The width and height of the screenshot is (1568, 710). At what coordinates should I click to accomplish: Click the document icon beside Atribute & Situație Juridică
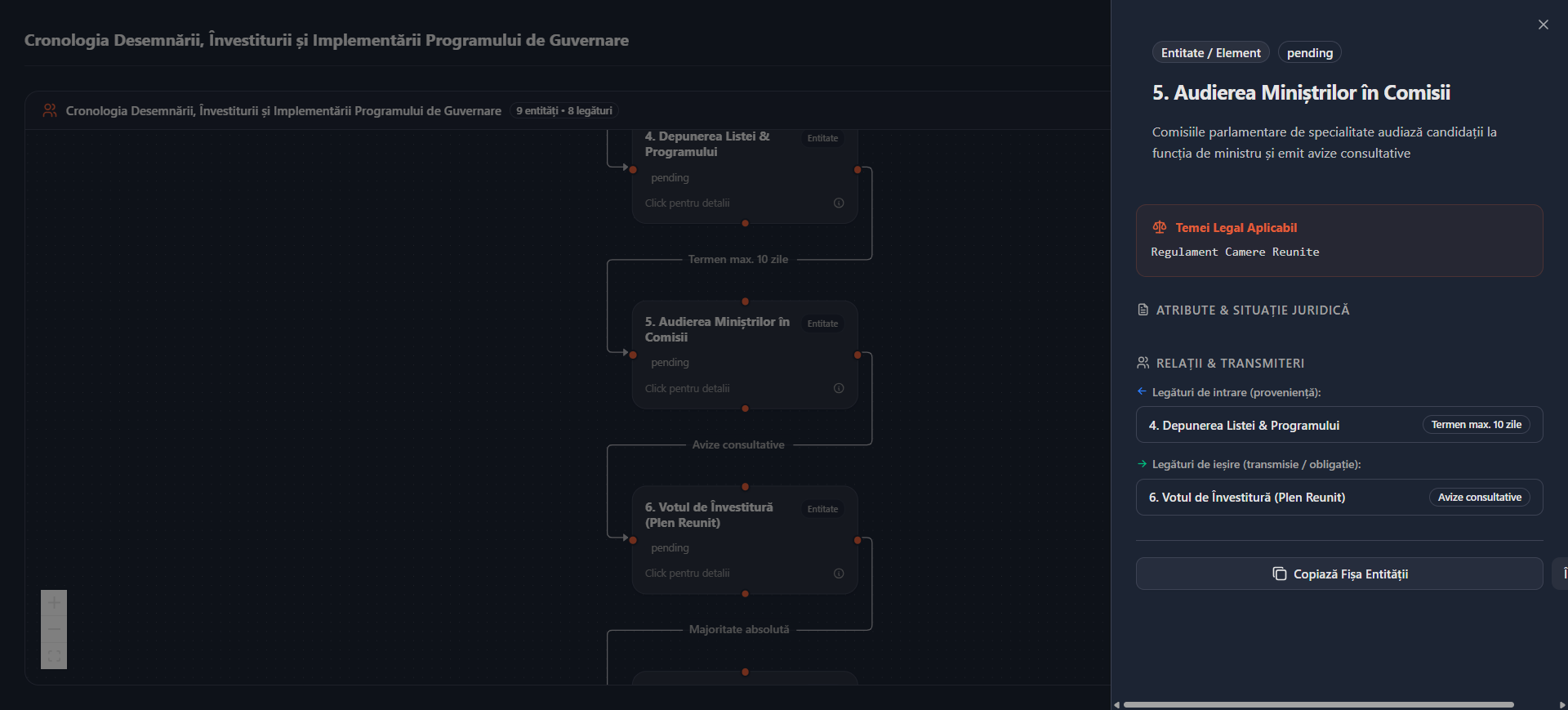(x=1143, y=310)
